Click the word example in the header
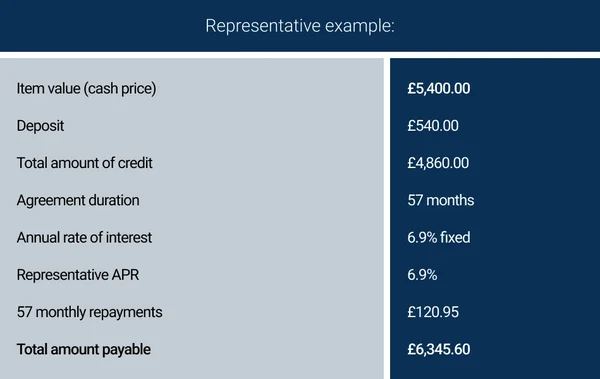Image resolution: width=600 pixels, height=379 pixels. (360, 26)
